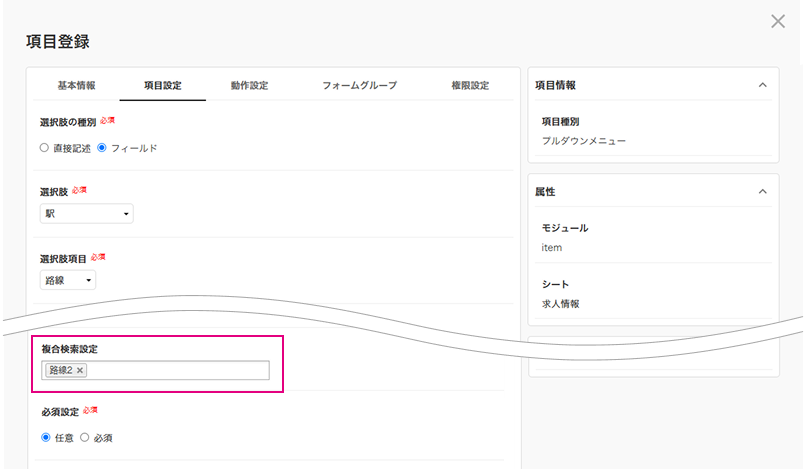Image resolution: width=804 pixels, height=470 pixels.
Task: Open the 選択肢 dropdown showing 駅
Action: click(87, 213)
